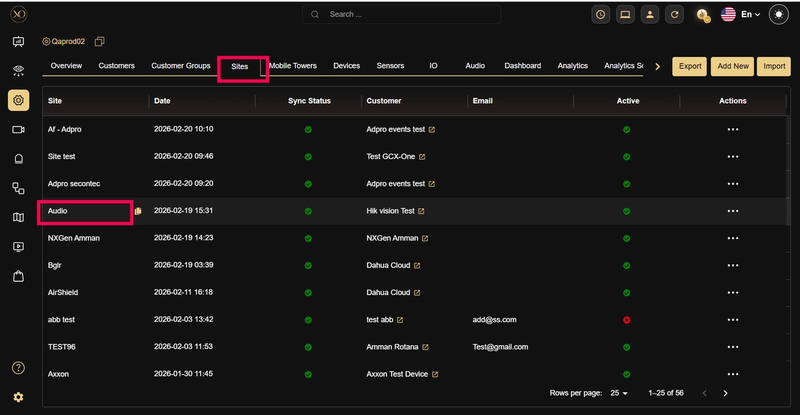Open actions menu for Audio row
800x415 pixels.
click(733, 211)
